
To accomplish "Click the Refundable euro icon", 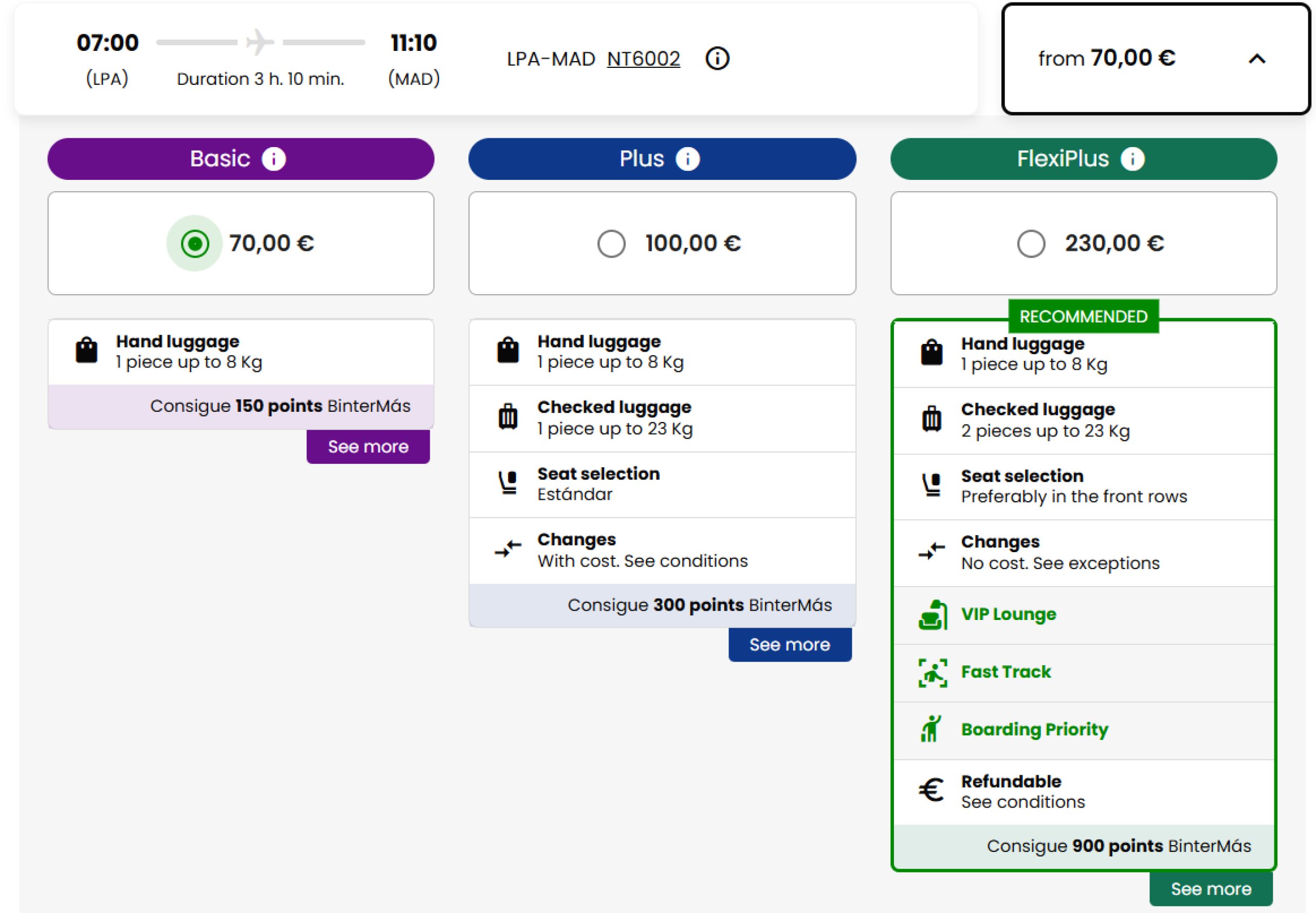I will pyautogui.click(x=931, y=791).
